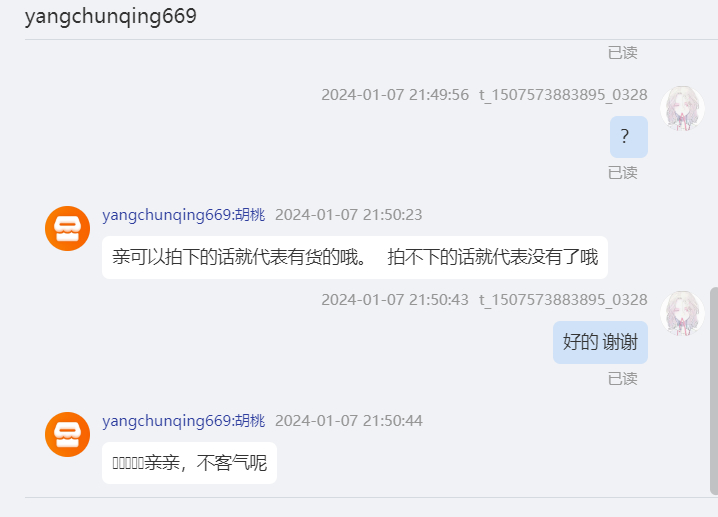Image resolution: width=718 pixels, height=517 pixels.
Task: Click the "亲亲，不客气呢" reply bubble
Action: tap(189, 463)
